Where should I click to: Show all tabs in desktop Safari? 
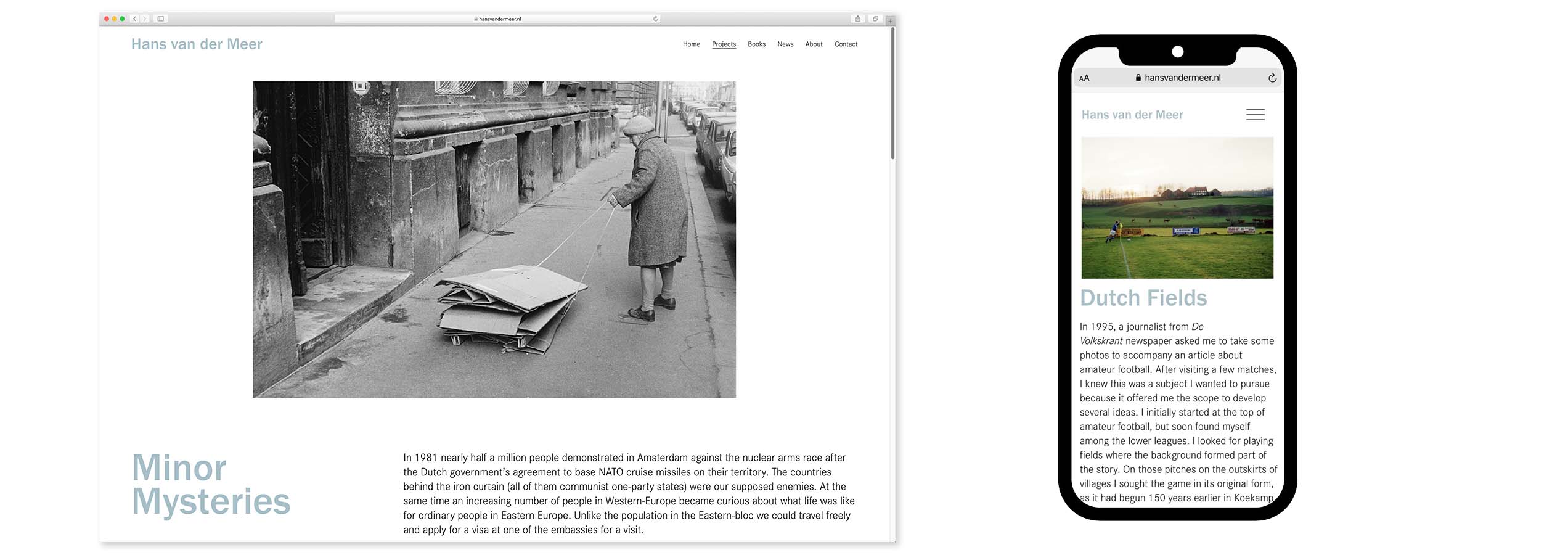(875, 19)
